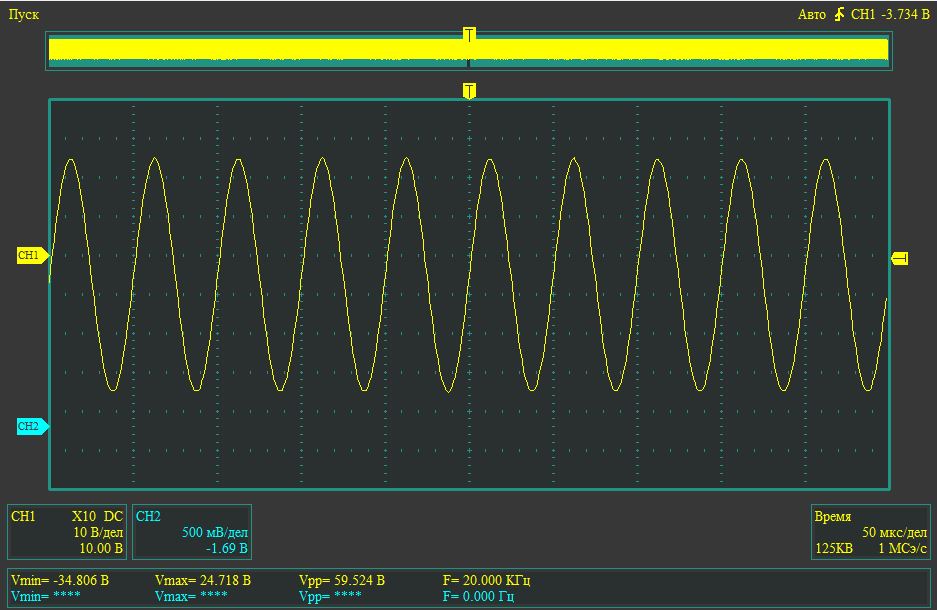Click the CH1 offset '10.00 В'
937x610 pixels.
click(101, 548)
